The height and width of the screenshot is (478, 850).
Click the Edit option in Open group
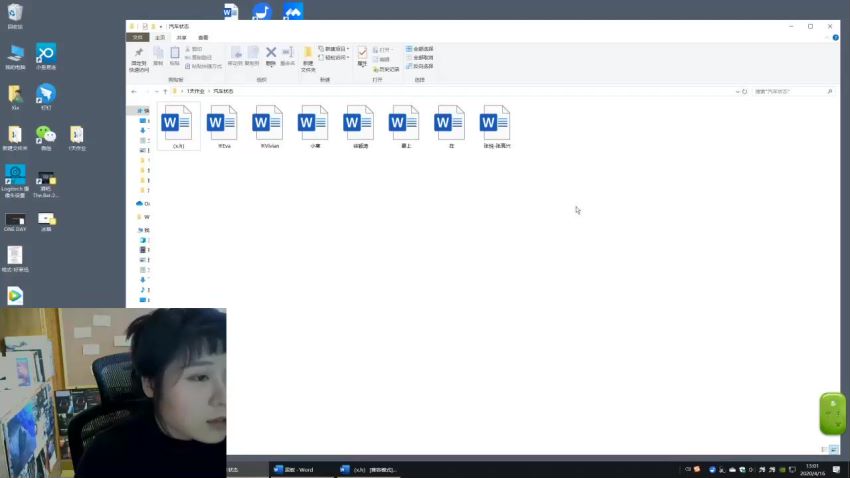click(381, 59)
